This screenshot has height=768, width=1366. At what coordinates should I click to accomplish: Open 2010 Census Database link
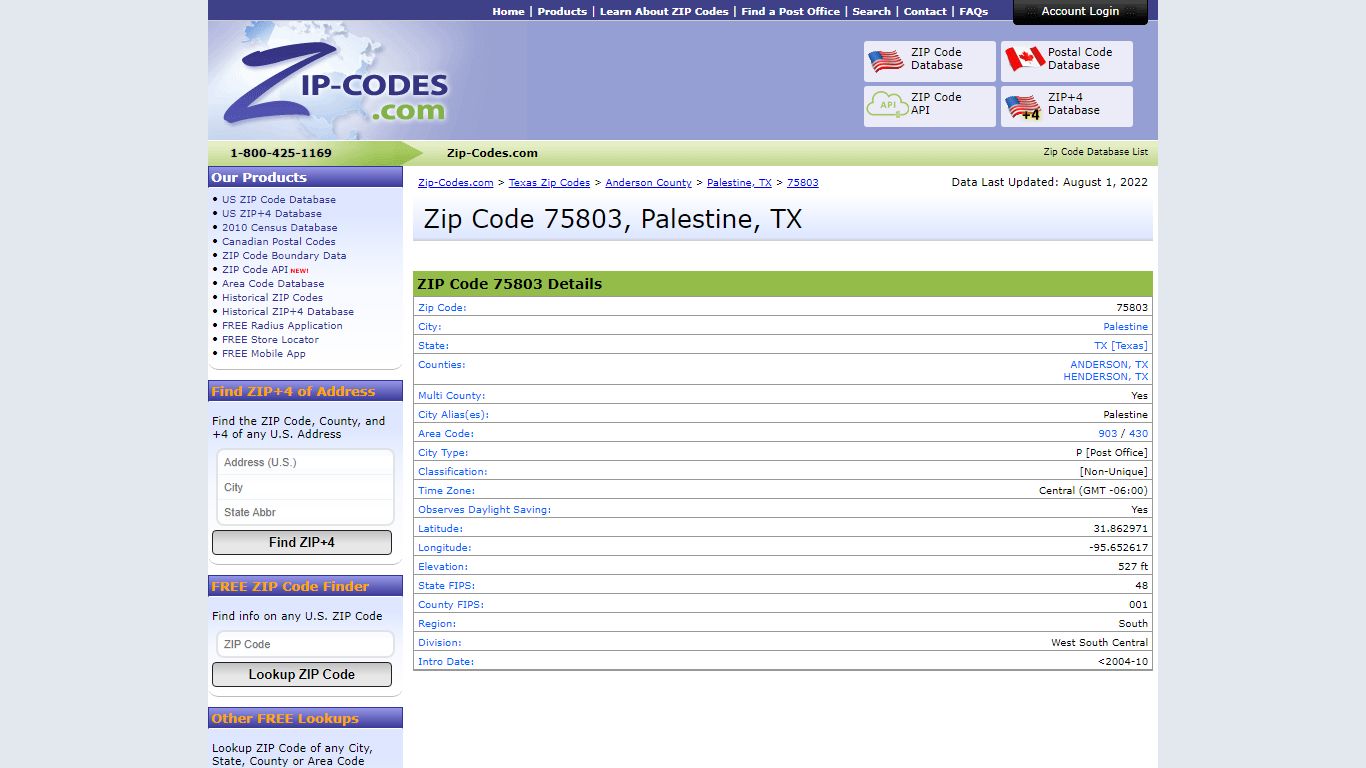tap(280, 228)
